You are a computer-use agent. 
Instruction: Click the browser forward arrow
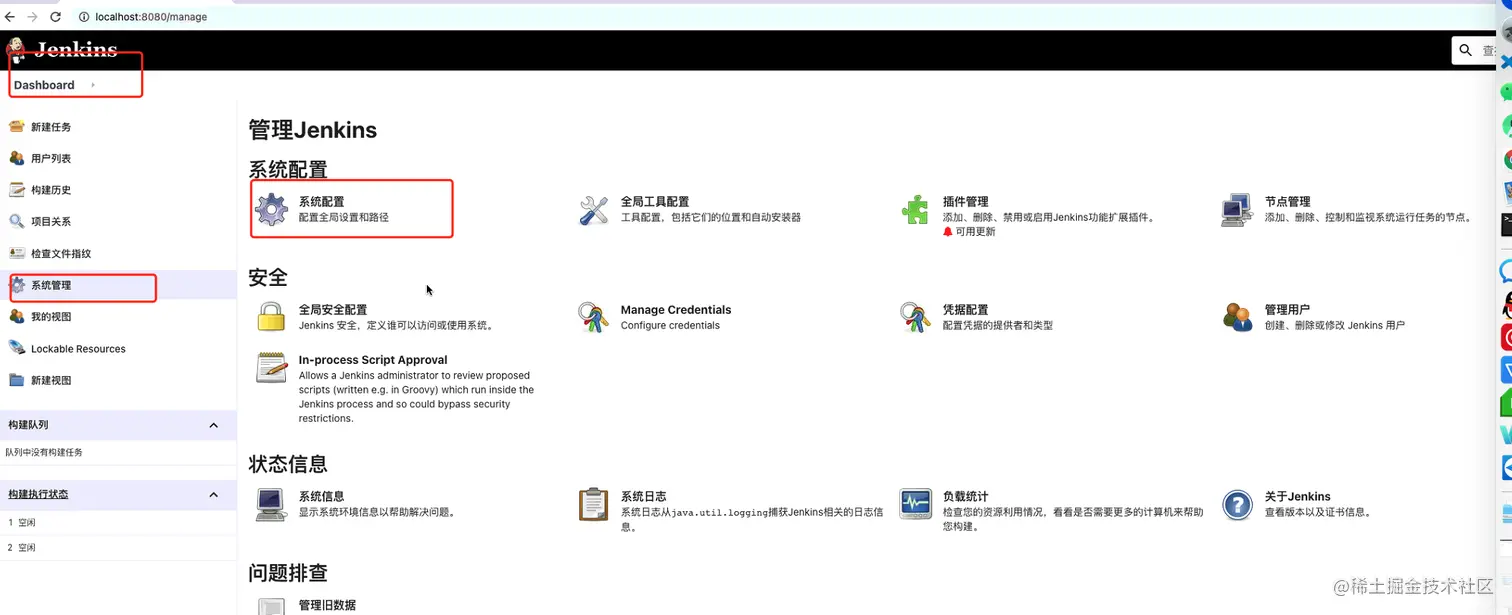point(32,17)
